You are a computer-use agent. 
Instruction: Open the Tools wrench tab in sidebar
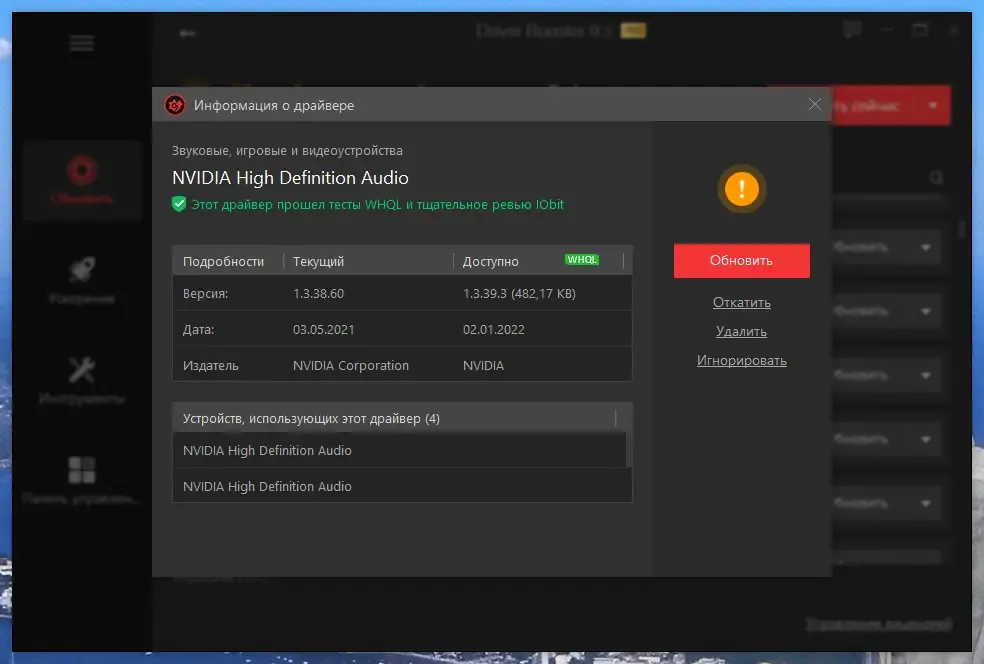(82, 380)
